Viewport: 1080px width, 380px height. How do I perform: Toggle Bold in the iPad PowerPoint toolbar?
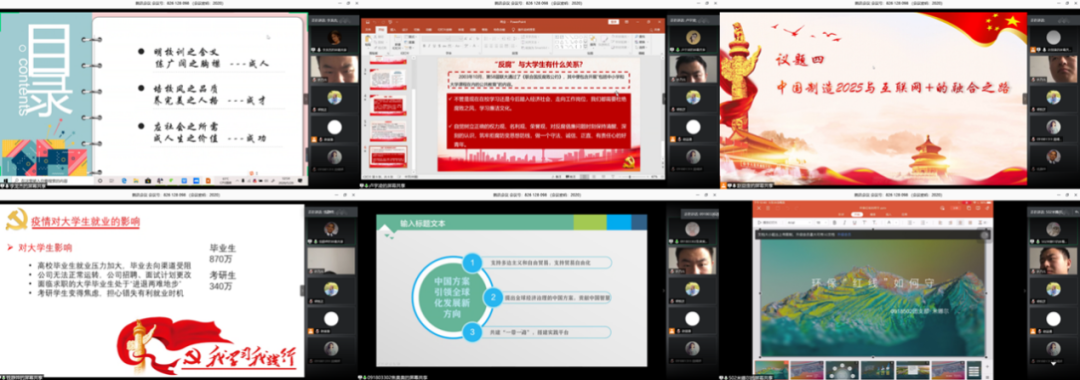[x=835, y=222]
